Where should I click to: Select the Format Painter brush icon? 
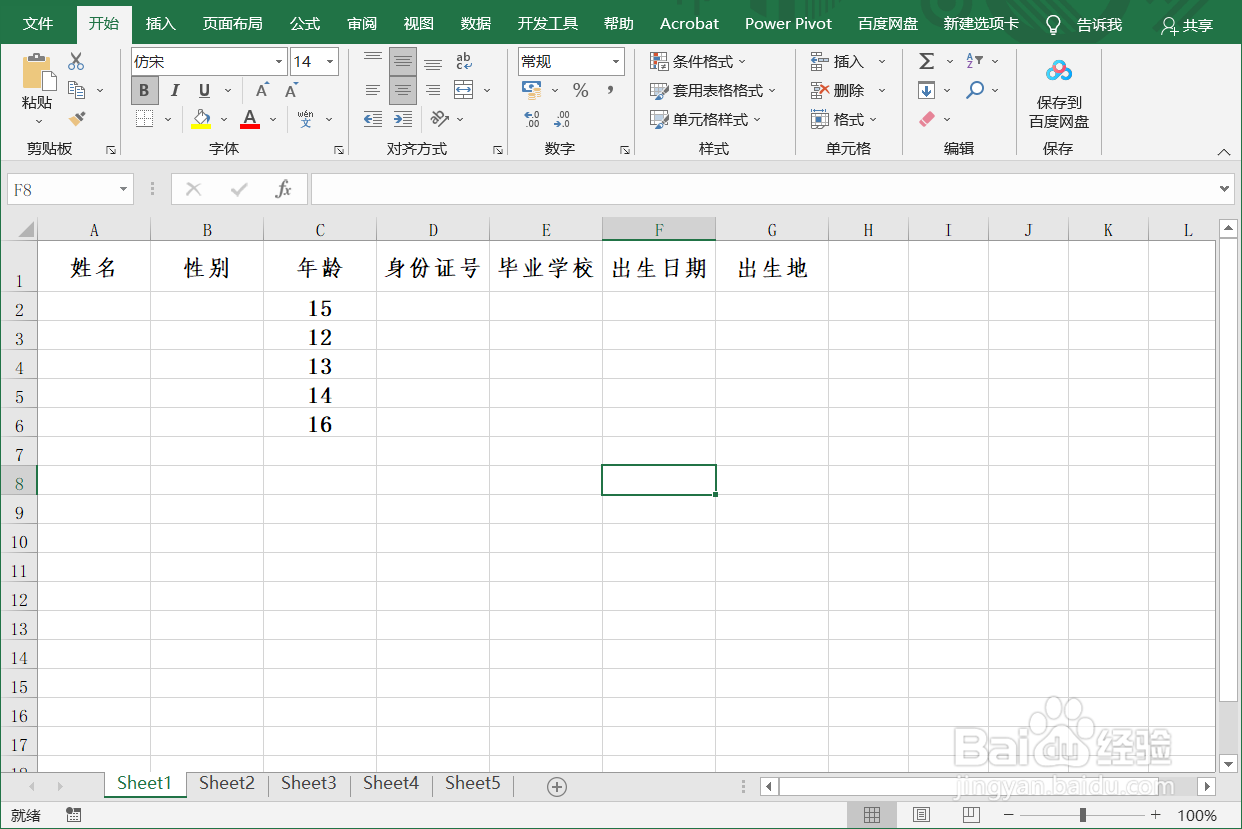(76, 119)
